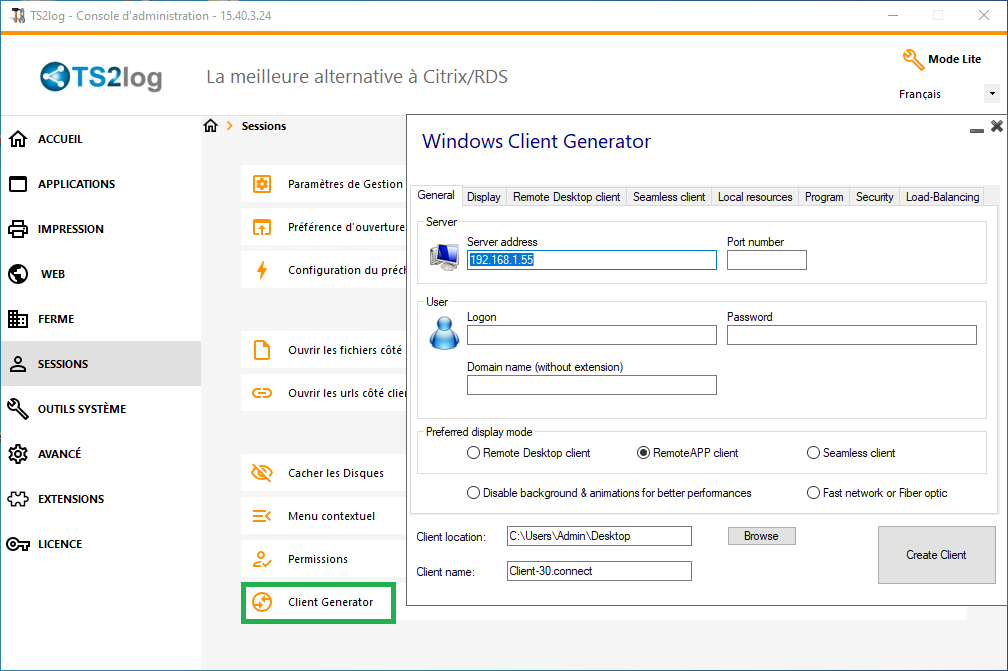The height and width of the screenshot is (671, 1008).
Task: Click the Permissions user-check icon
Action: tap(262, 559)
